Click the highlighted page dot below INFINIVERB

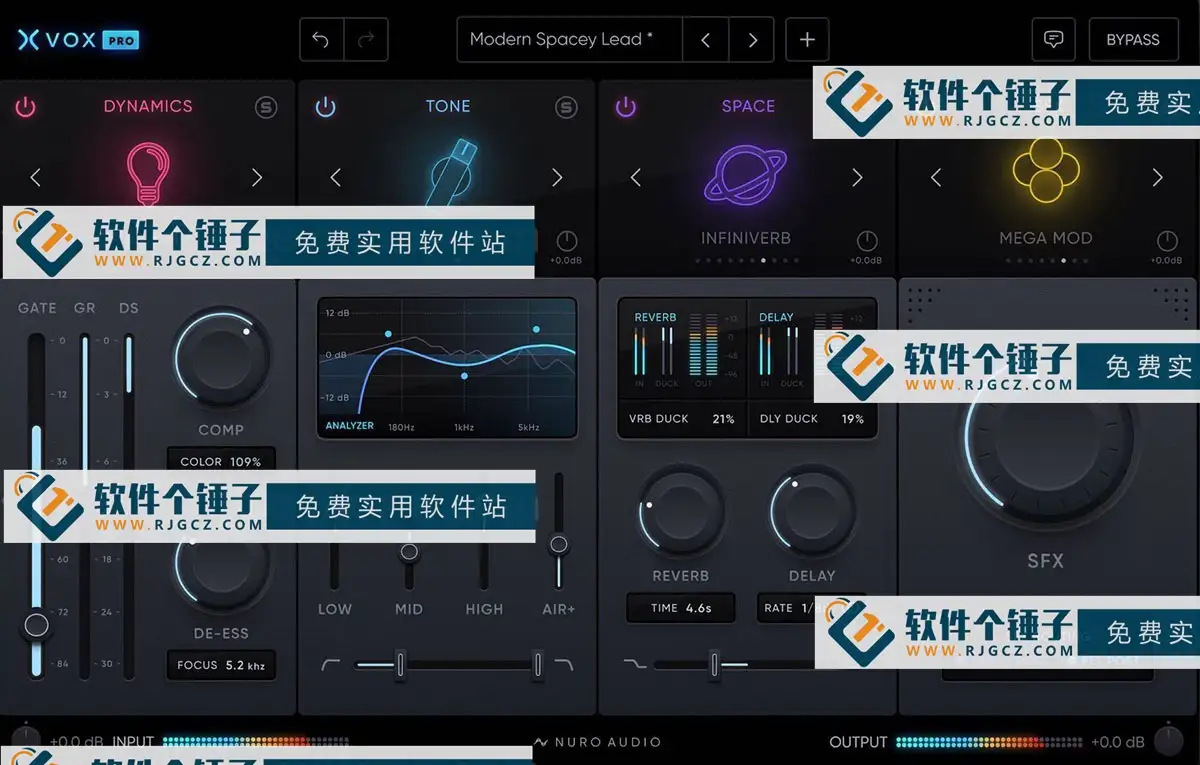[x=764, y=261]
